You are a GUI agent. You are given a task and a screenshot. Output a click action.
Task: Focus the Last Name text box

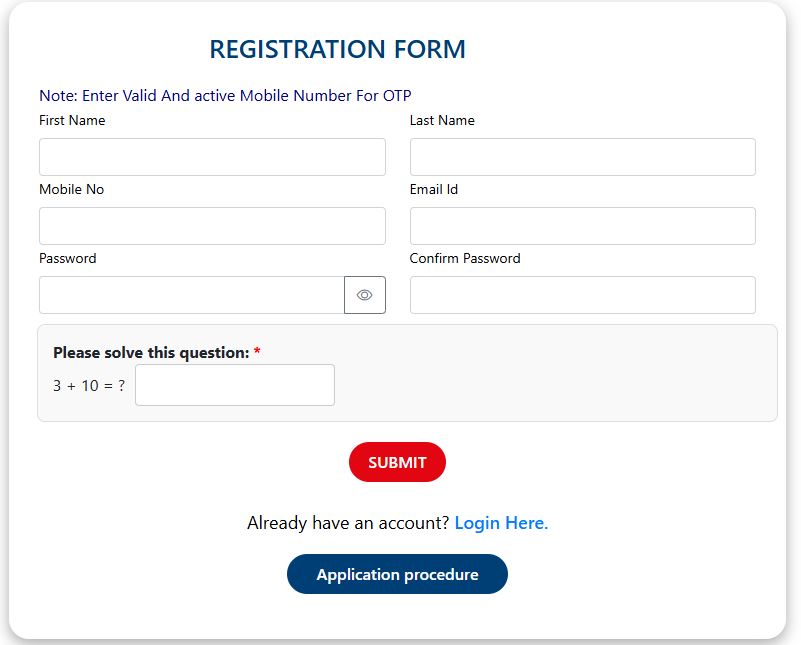point(582,157)
